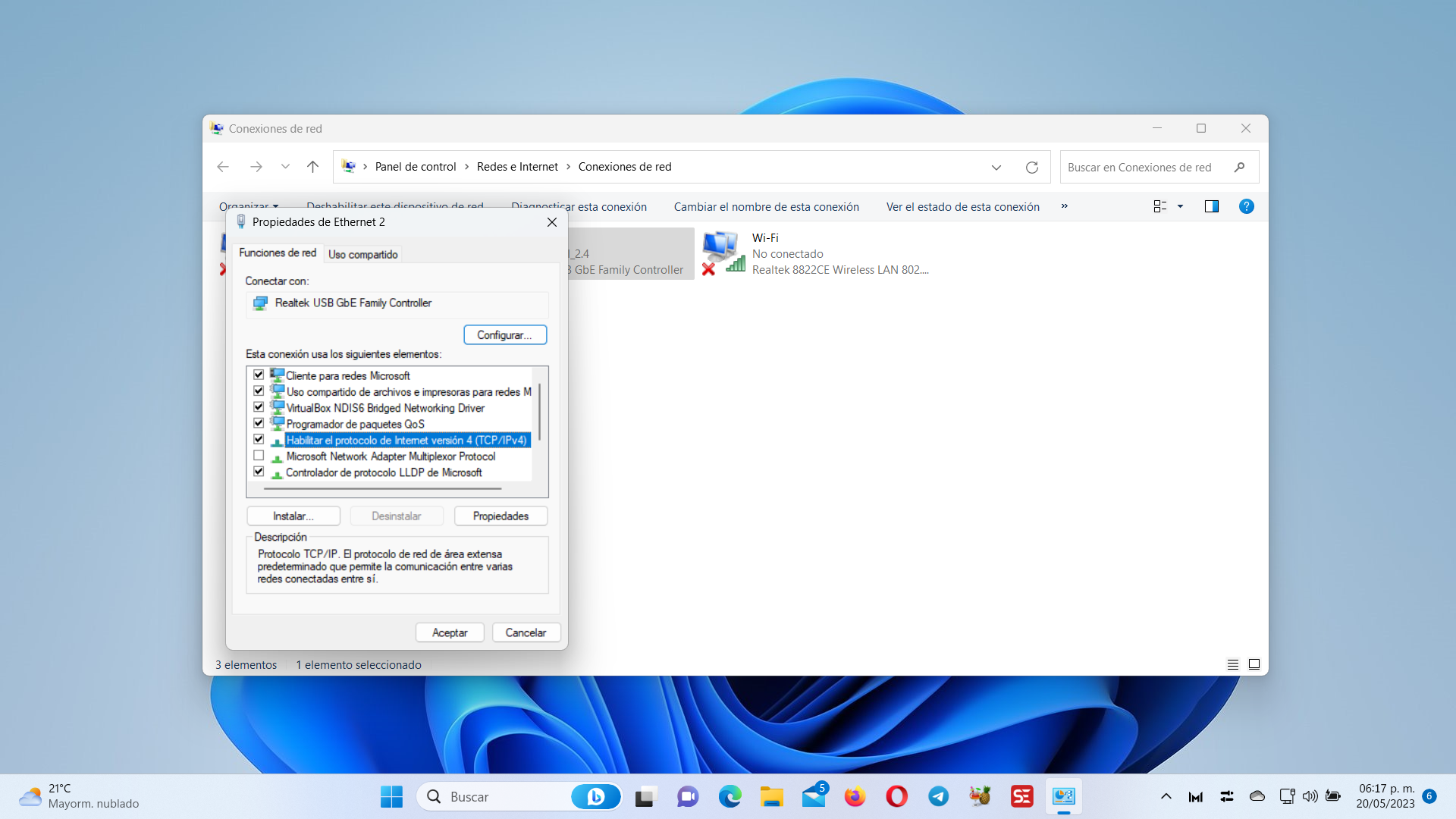Screen dimensions: 1456x819
Task: Click the Configurar button
Action: click(504, 334)
